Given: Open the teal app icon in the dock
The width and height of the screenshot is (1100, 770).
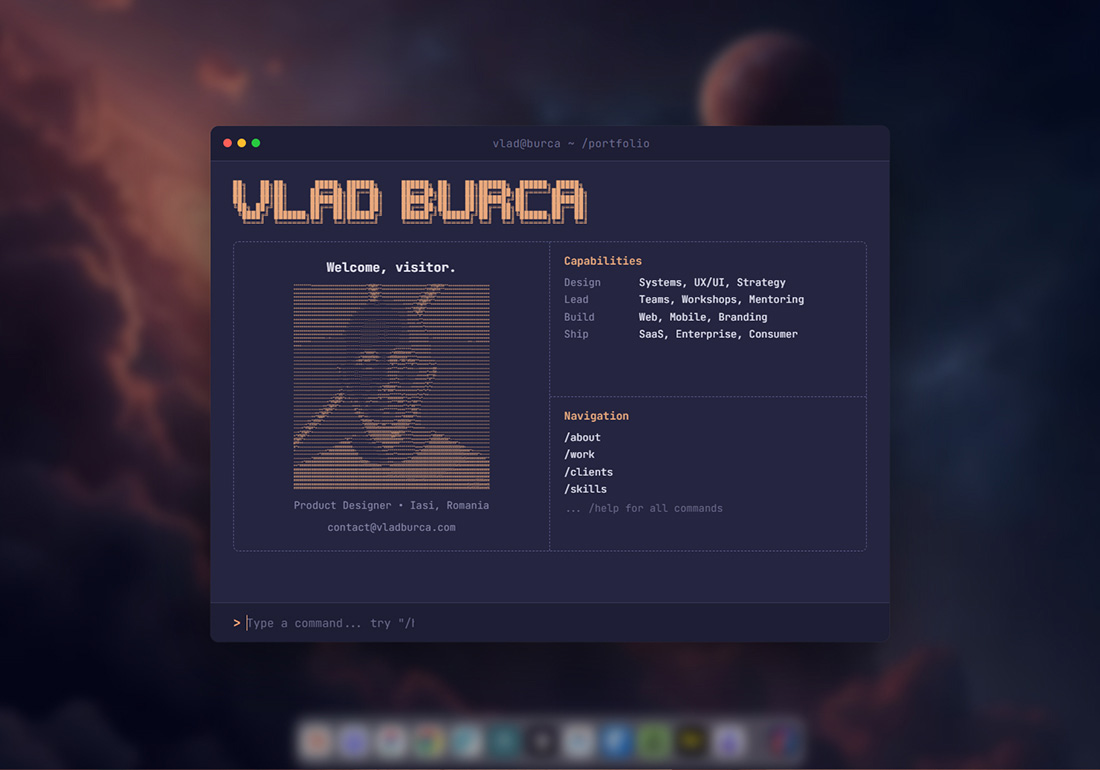Looking at the screenshot, I should coord(504,741).
